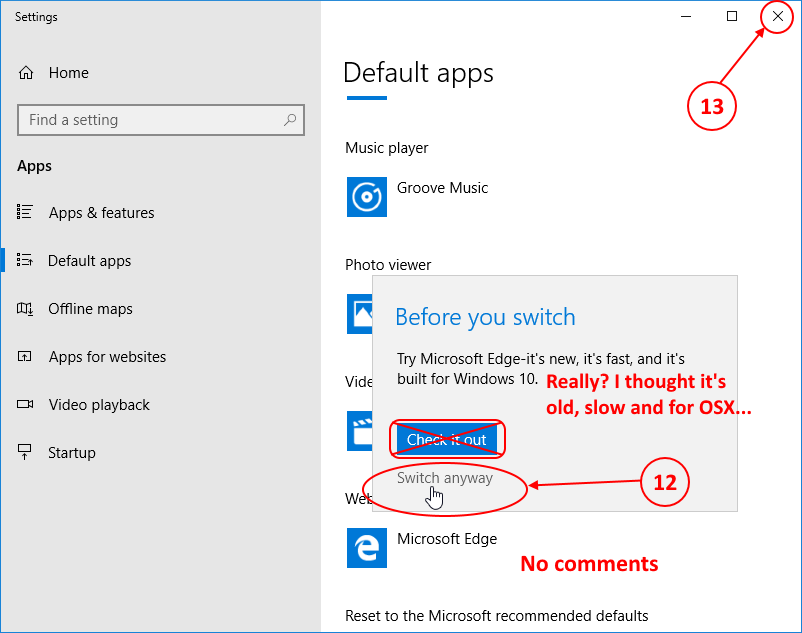
Task: Maximize the Settings window
Action: [x=732, y=16]
